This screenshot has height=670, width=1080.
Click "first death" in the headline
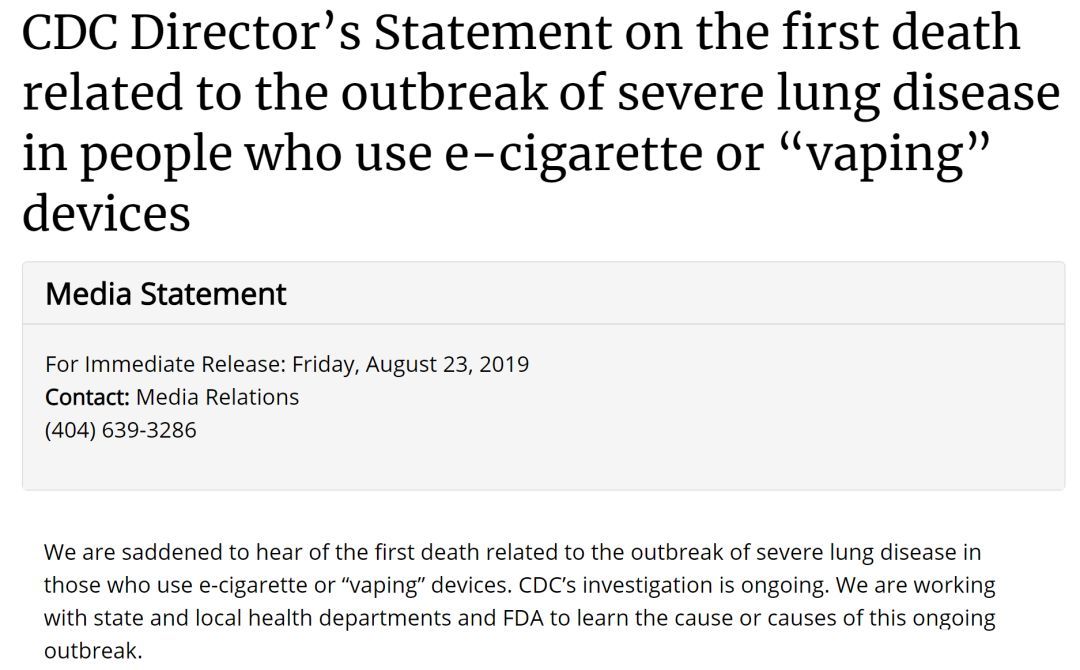click(901, 32)
